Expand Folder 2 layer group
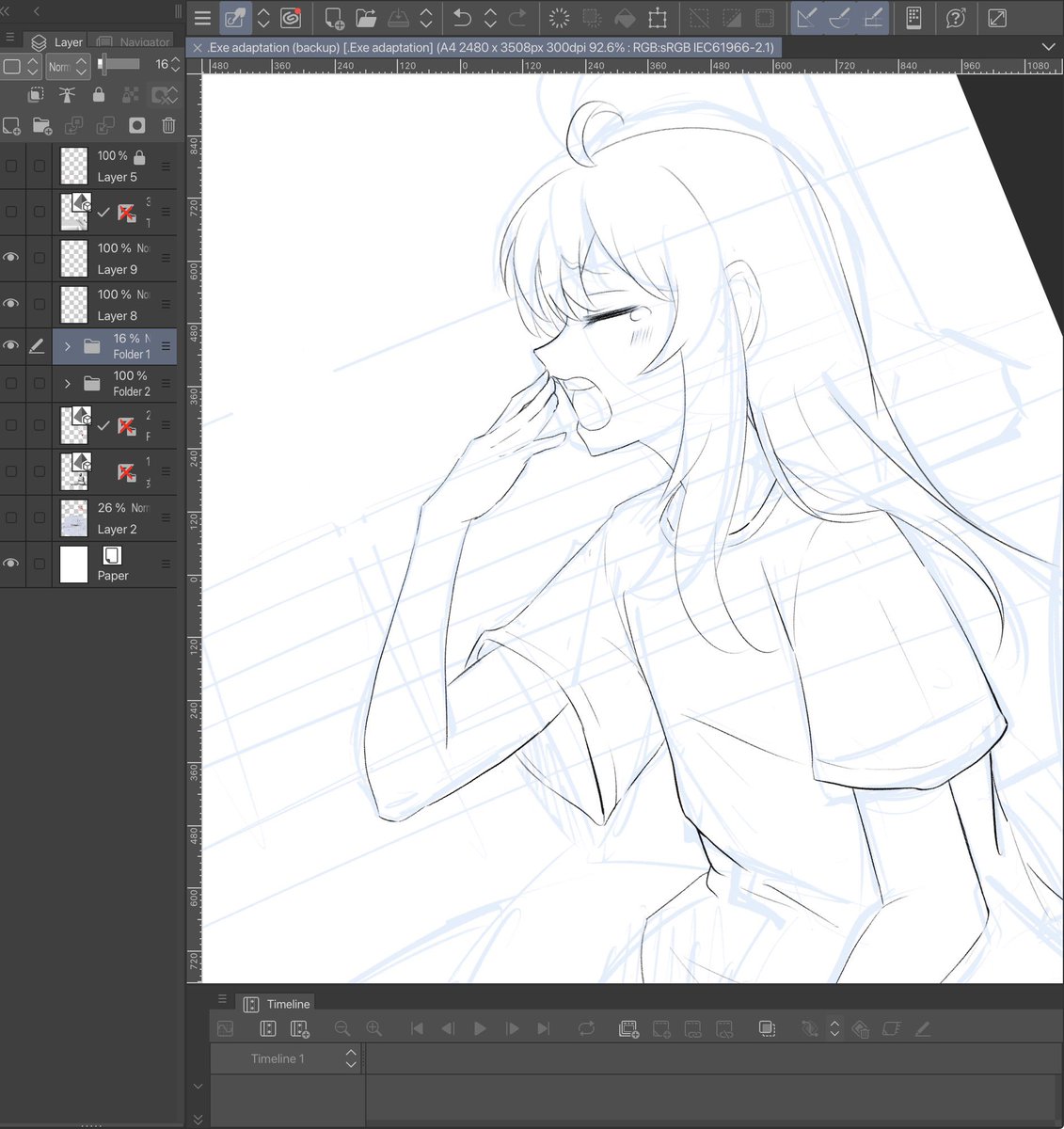This screenshot has height=1129, width=1064. (x=68, y=383)
